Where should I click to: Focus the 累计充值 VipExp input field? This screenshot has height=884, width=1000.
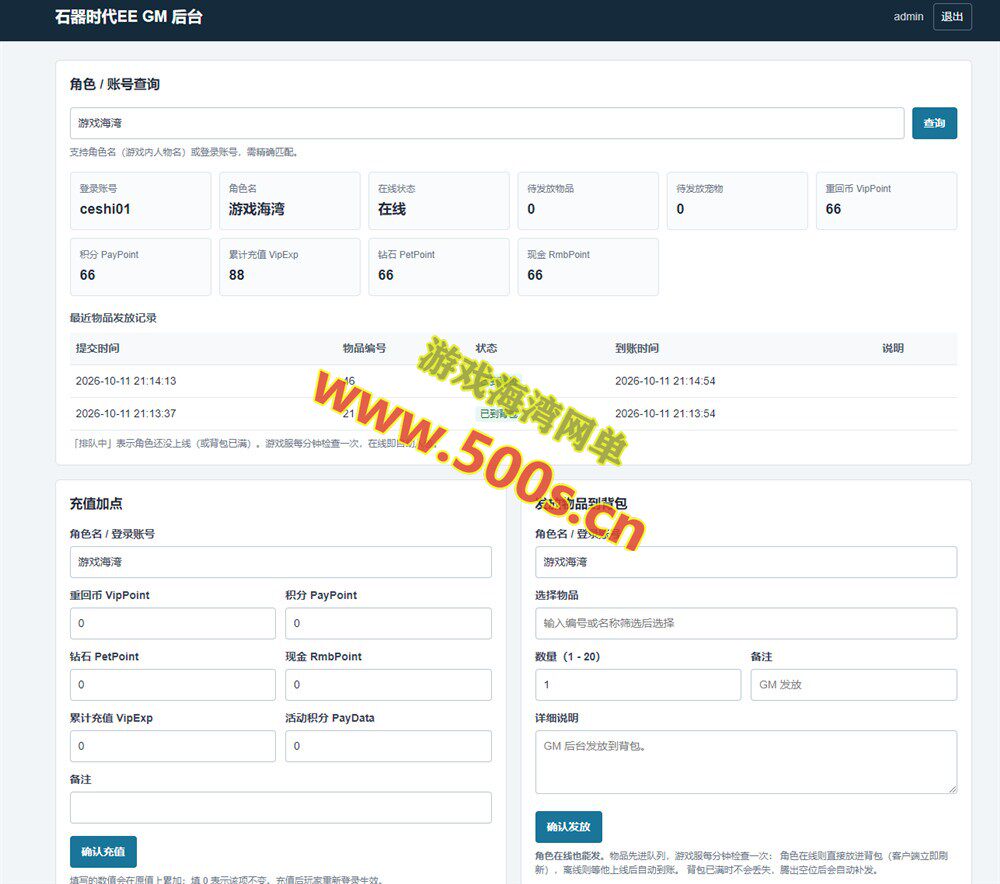pyautogui.click(x=173, y=746)
